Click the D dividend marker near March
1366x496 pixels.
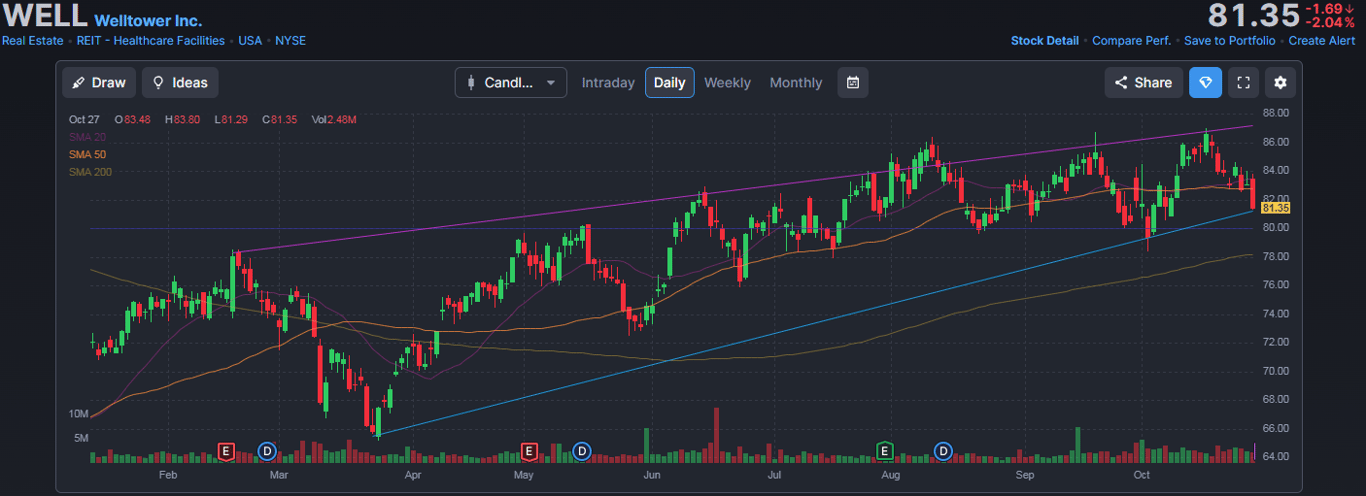[x=267, y=451]
